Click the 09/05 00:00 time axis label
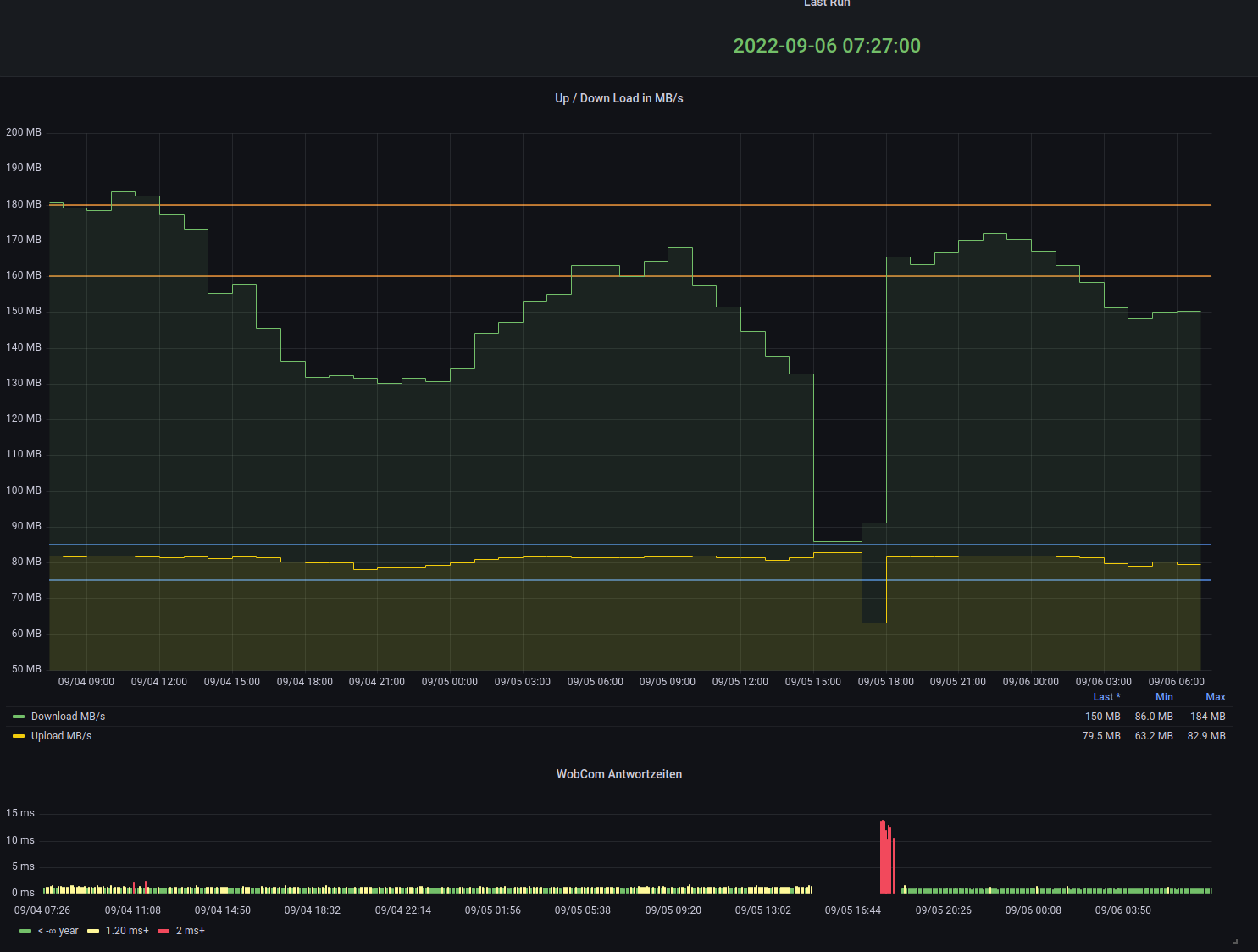 [450, 682]
